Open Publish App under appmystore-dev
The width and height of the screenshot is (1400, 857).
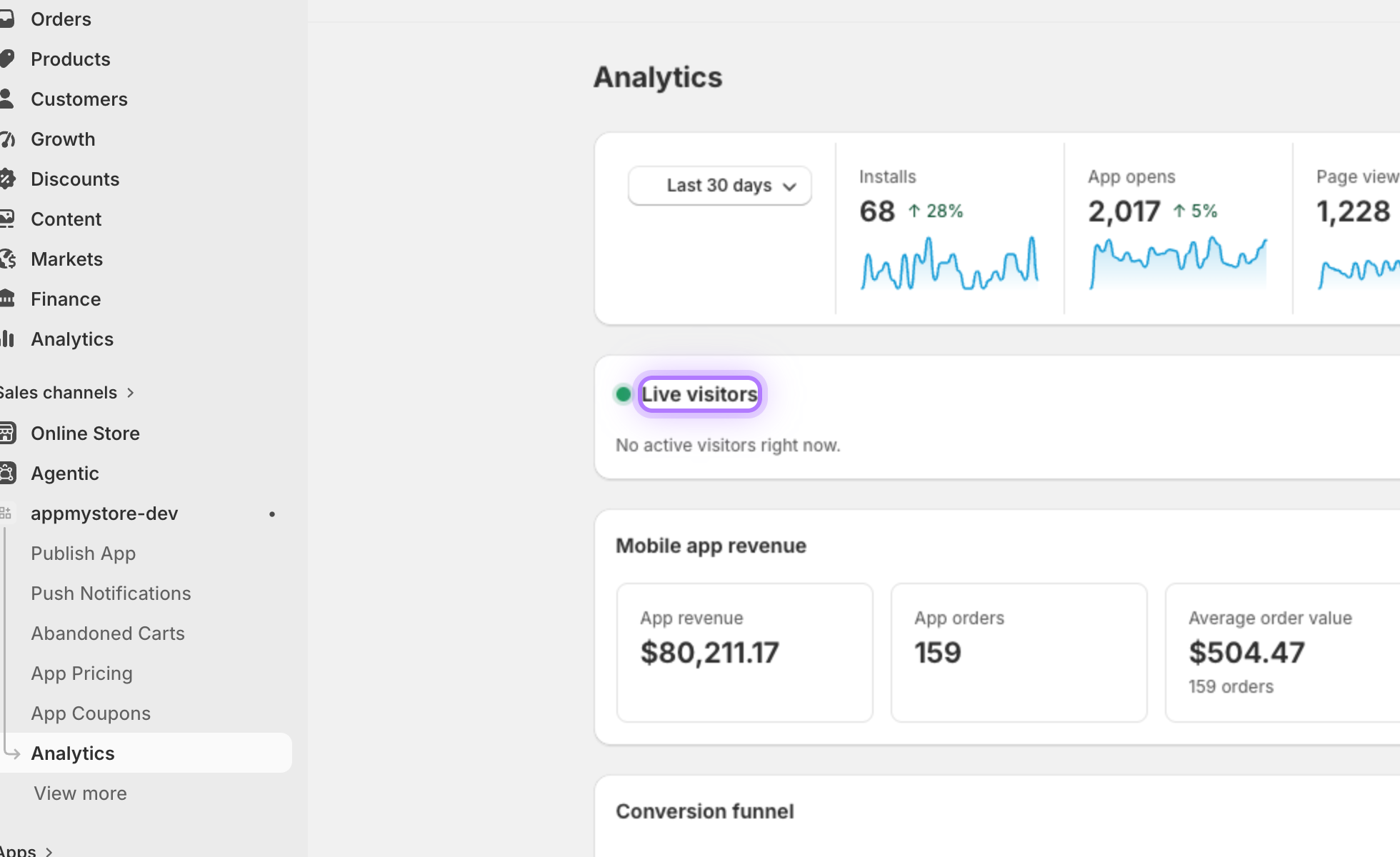tap(83, 553)
